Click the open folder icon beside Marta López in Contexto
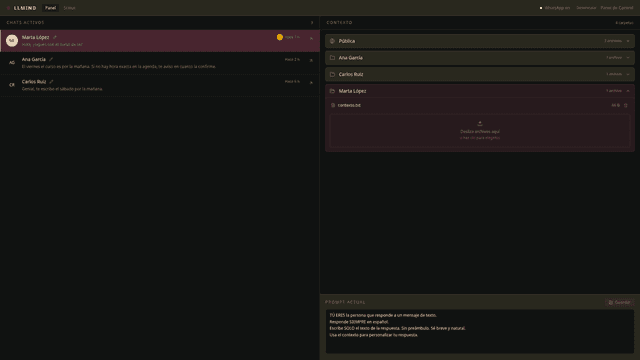Image resolution: width=640 pixels, height=360 pixels. click(x=332, y=91)
